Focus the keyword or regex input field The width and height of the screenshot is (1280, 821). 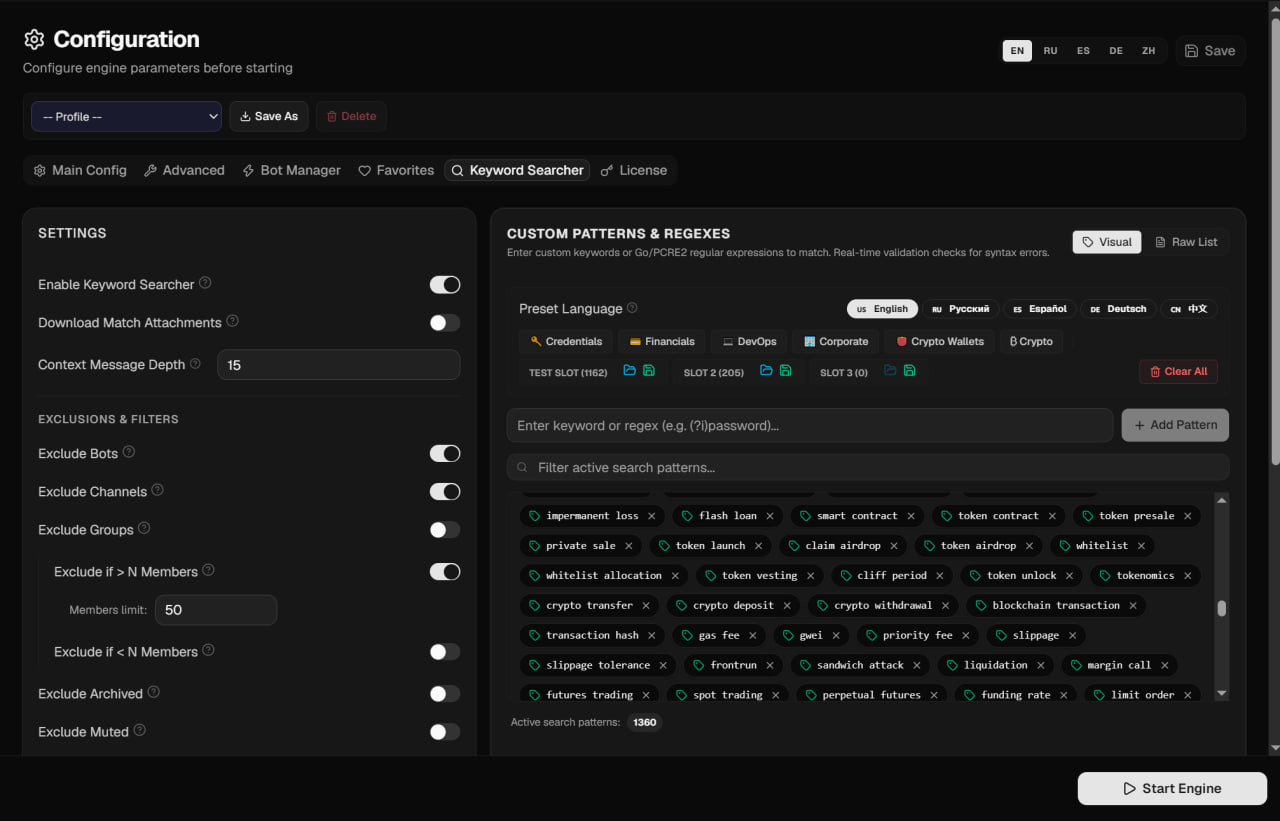[810, 425]
